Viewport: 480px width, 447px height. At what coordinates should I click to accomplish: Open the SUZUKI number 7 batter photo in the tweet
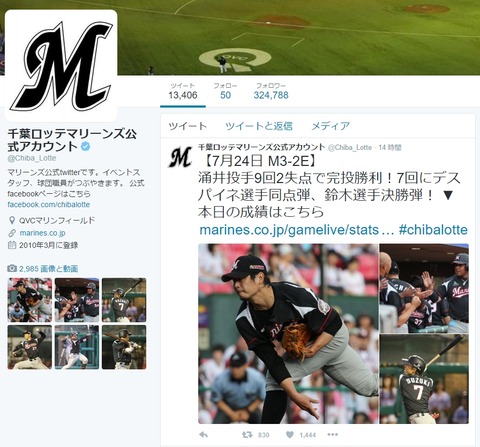click(x=424, y=379)
